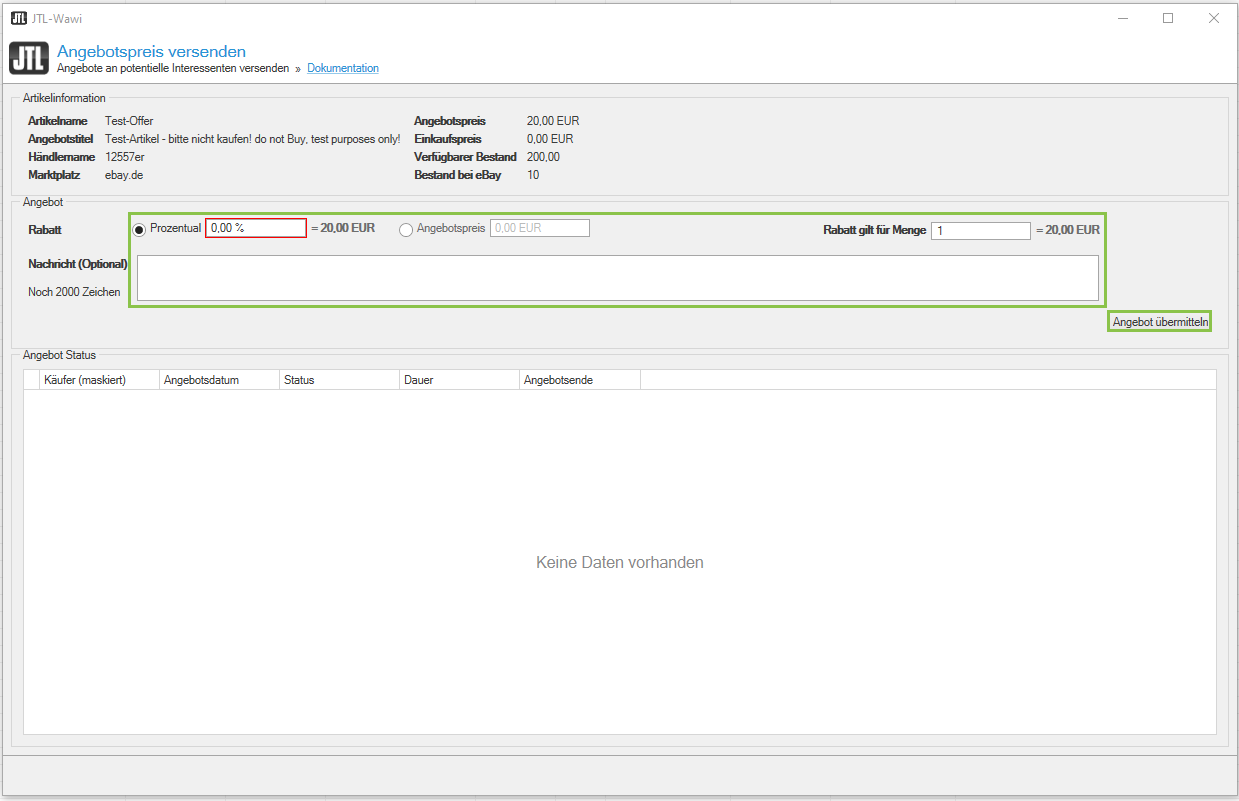Click the empty Keine Daten vorhanden table area
Image resolution: width=1239 pixels, height=801 pixels.
619,562
